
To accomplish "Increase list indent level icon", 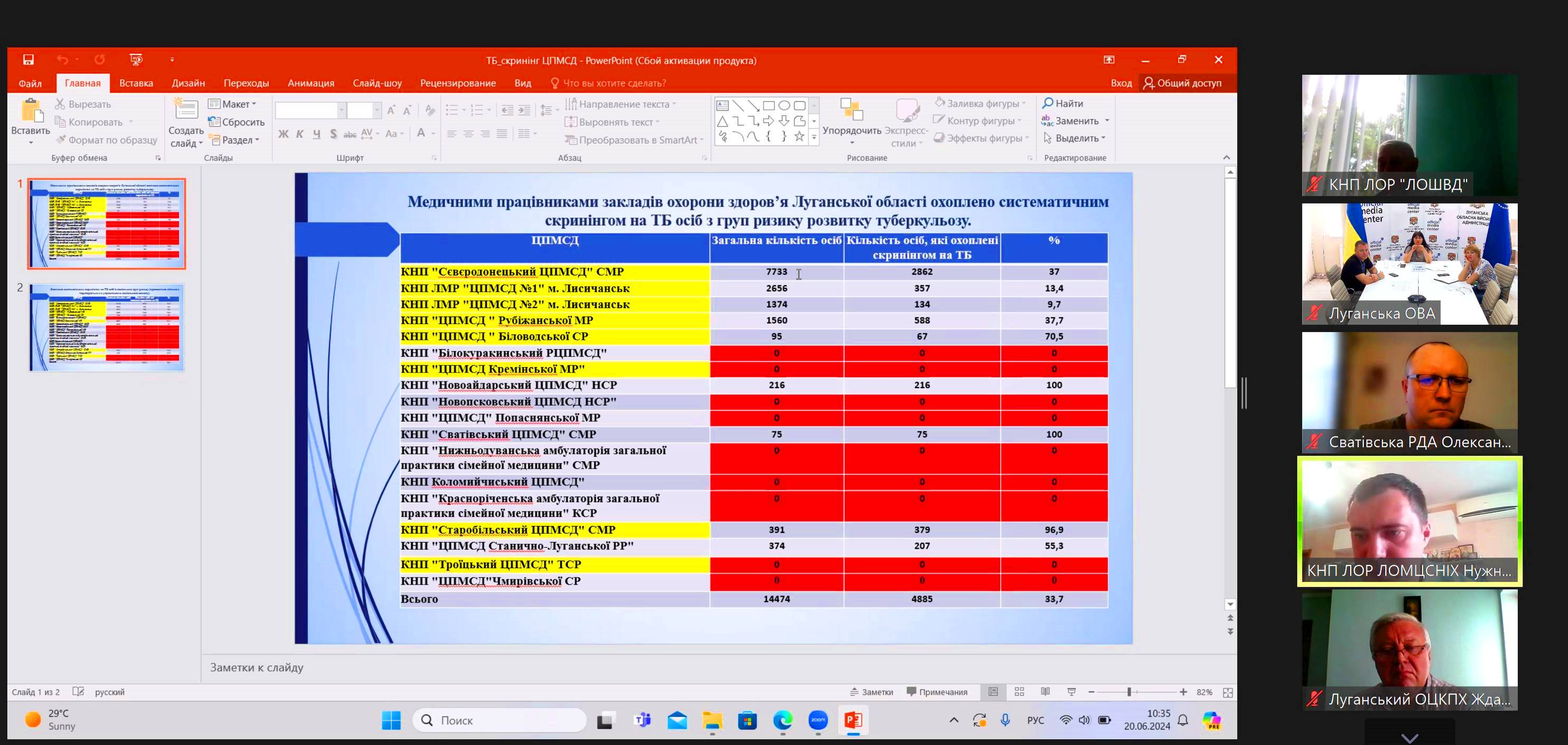I will [x=524, y=110].
